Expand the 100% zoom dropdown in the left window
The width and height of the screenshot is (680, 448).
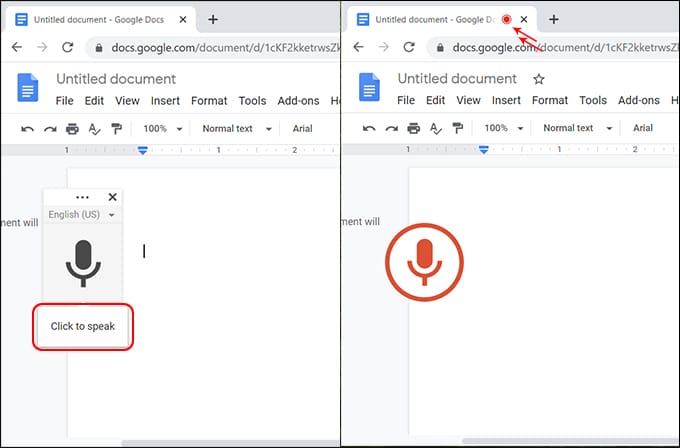click(162, 129)
